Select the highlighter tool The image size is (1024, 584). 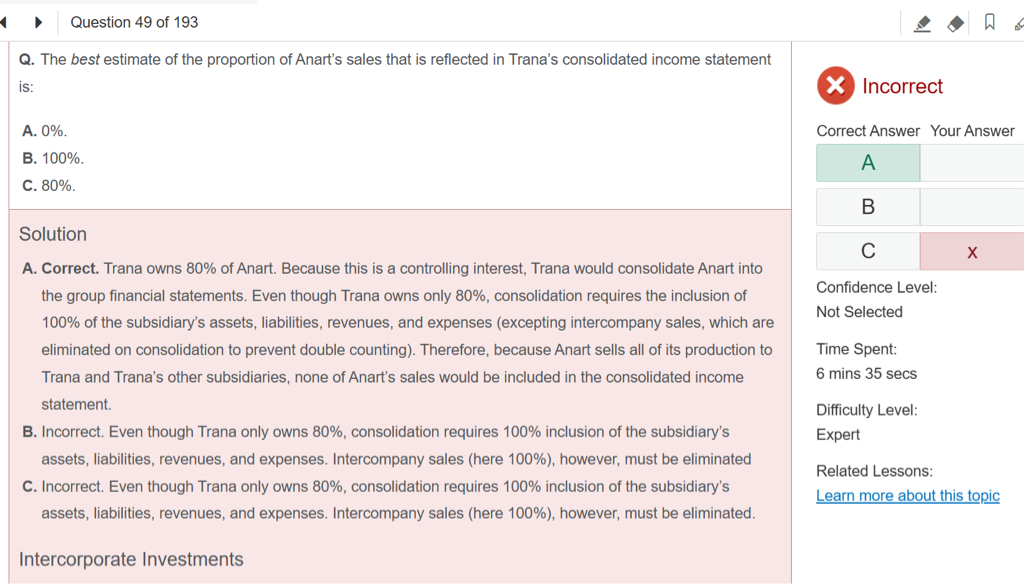tap(922, 22)
